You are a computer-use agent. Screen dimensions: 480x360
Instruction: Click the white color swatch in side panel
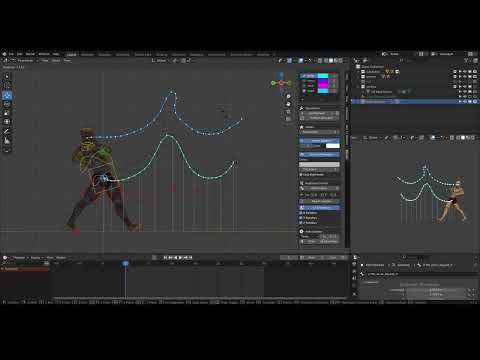click(x=333, y=146)
